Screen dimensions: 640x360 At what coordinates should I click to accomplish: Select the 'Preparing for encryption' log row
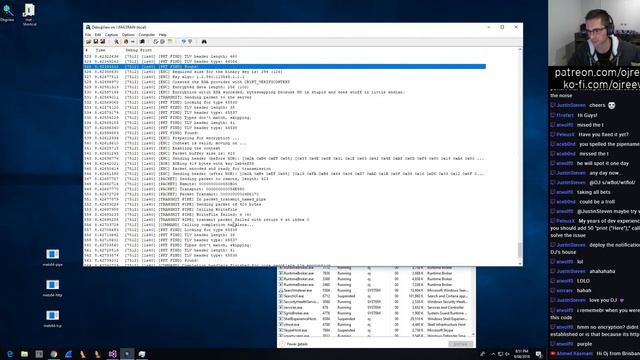tap(285, 138)
